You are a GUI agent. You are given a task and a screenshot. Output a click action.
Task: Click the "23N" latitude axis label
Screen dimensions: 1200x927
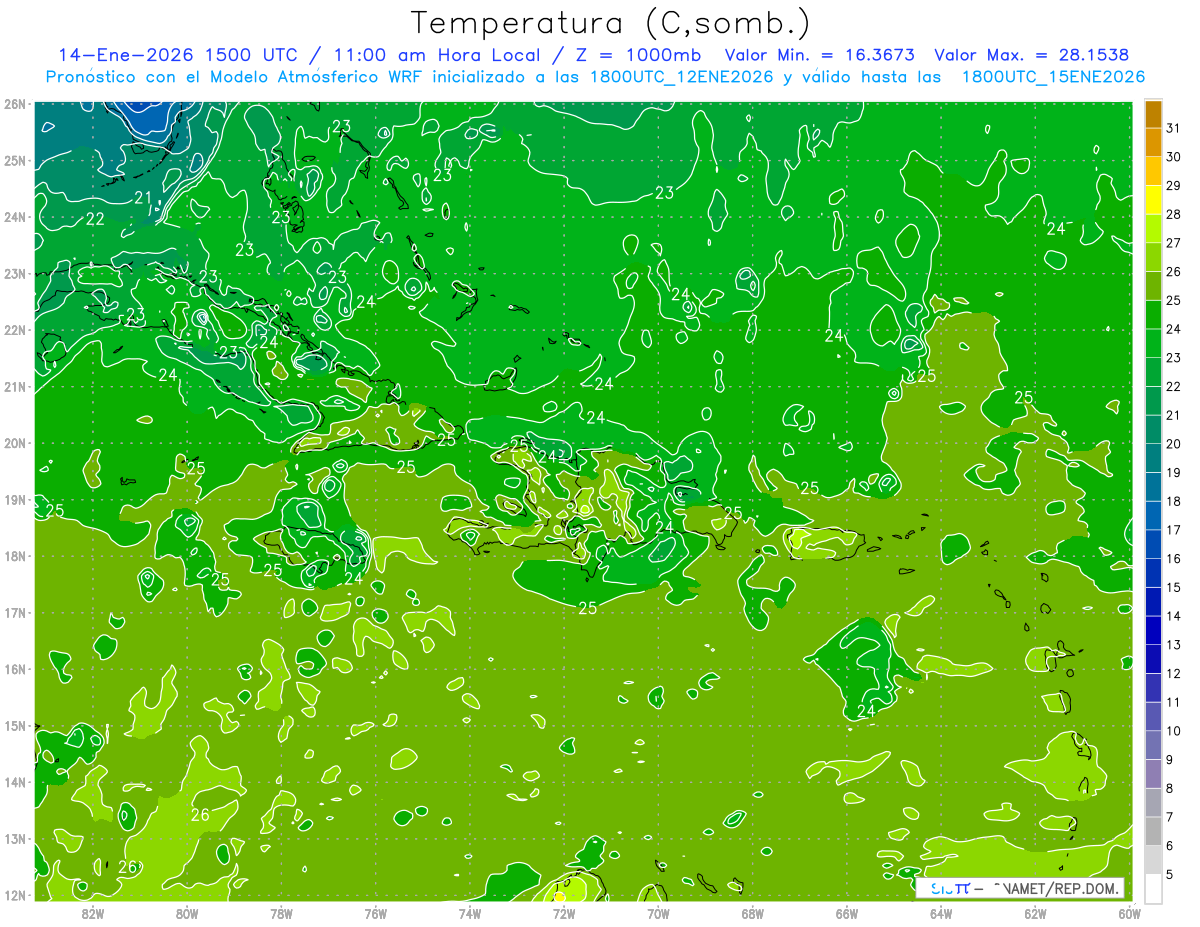click(x=15, y=273)
